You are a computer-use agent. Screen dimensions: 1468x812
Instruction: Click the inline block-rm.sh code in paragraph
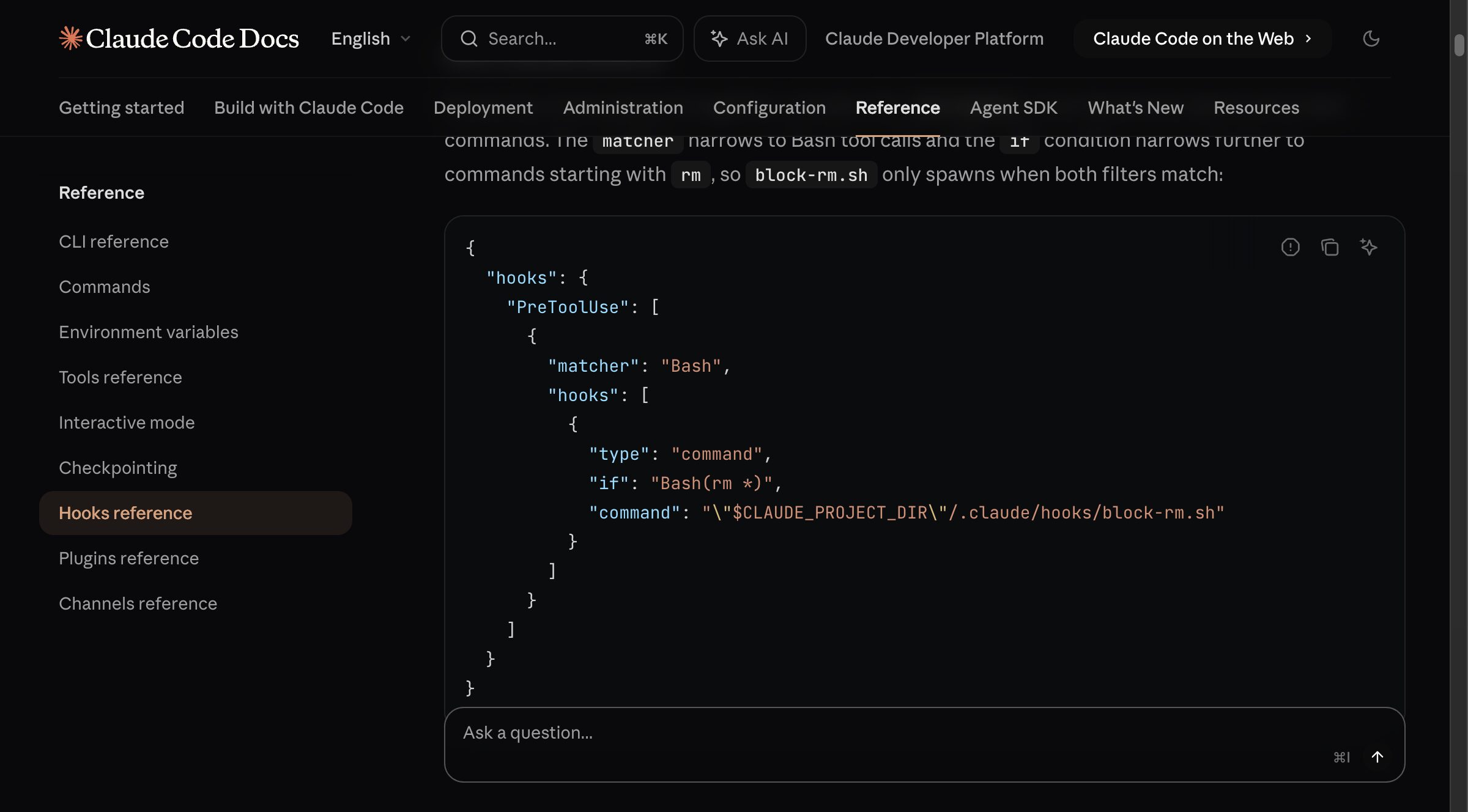(x=811, y=175)
